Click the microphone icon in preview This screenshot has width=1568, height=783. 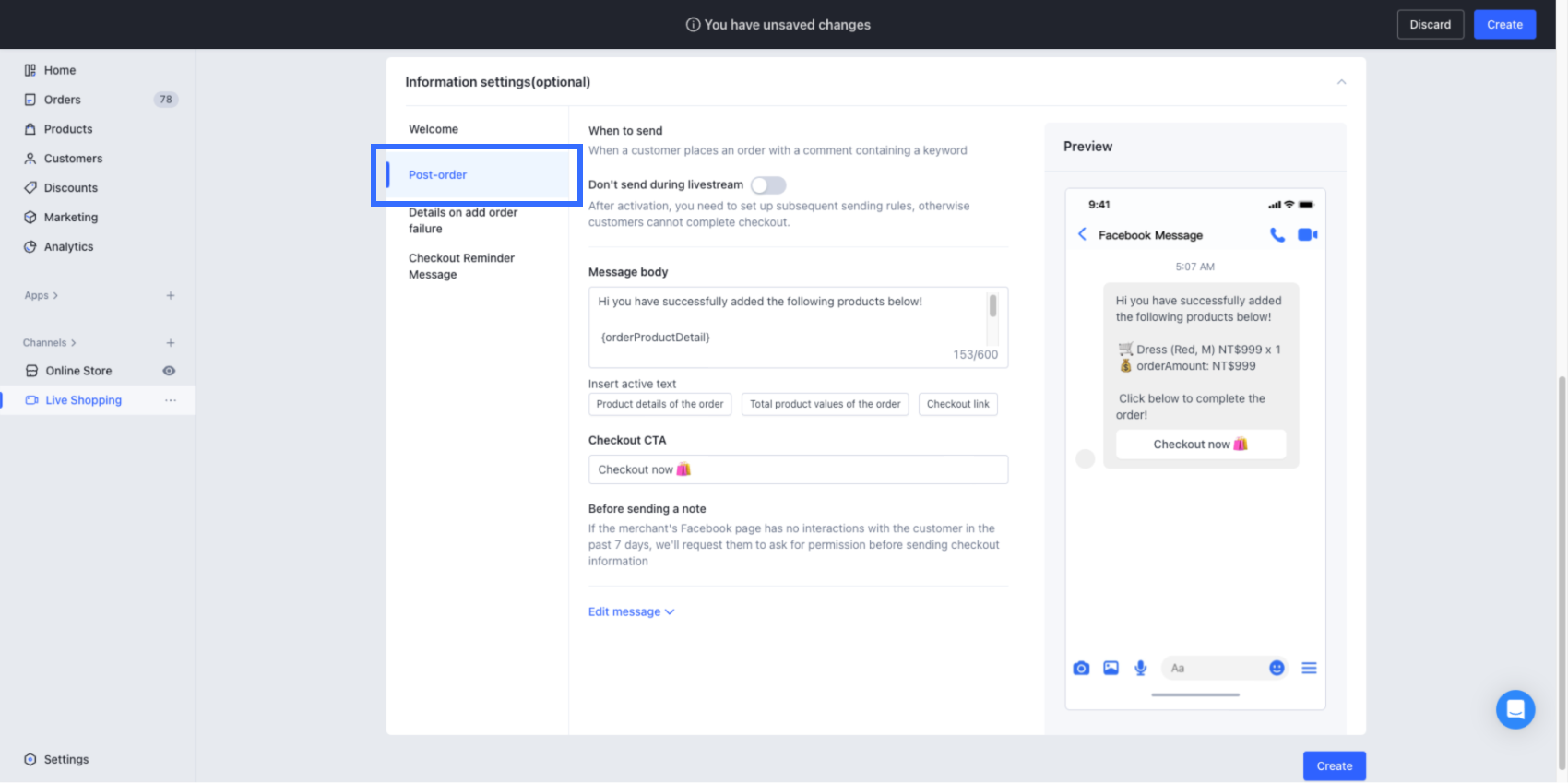point(1141,668)
